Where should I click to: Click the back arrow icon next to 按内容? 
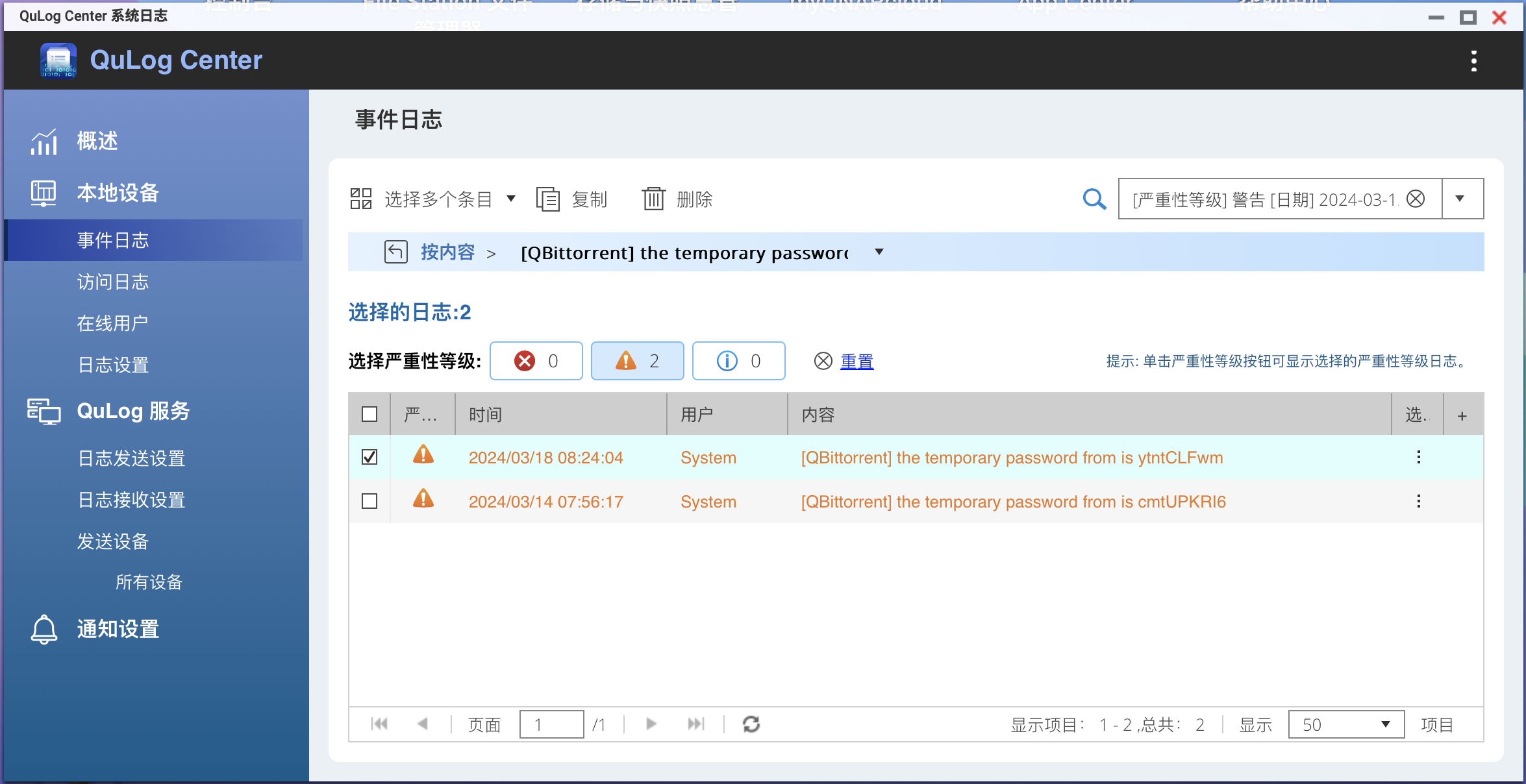[395, 252]
